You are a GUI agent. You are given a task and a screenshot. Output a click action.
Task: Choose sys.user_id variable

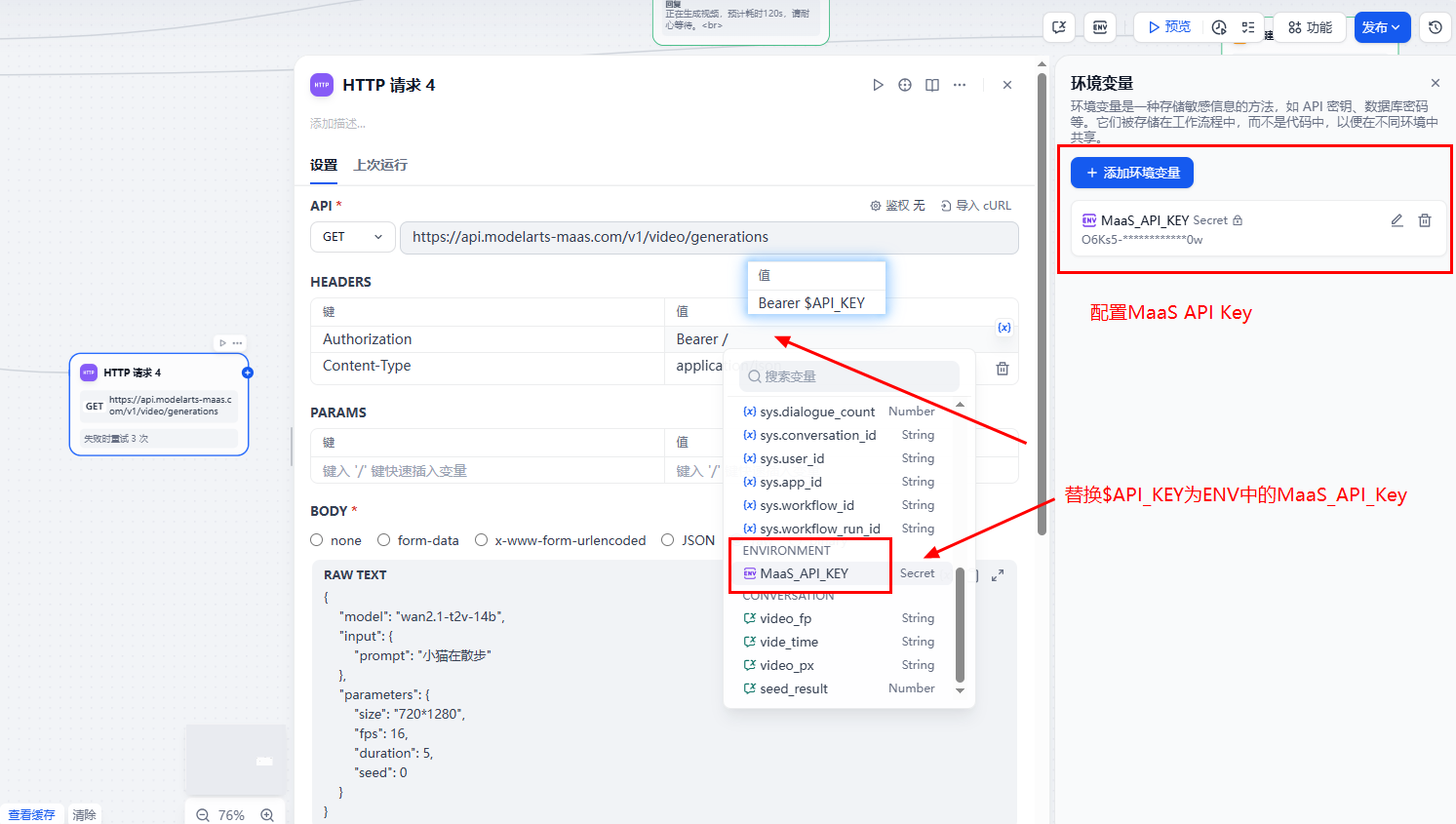(x=840, y=458)
